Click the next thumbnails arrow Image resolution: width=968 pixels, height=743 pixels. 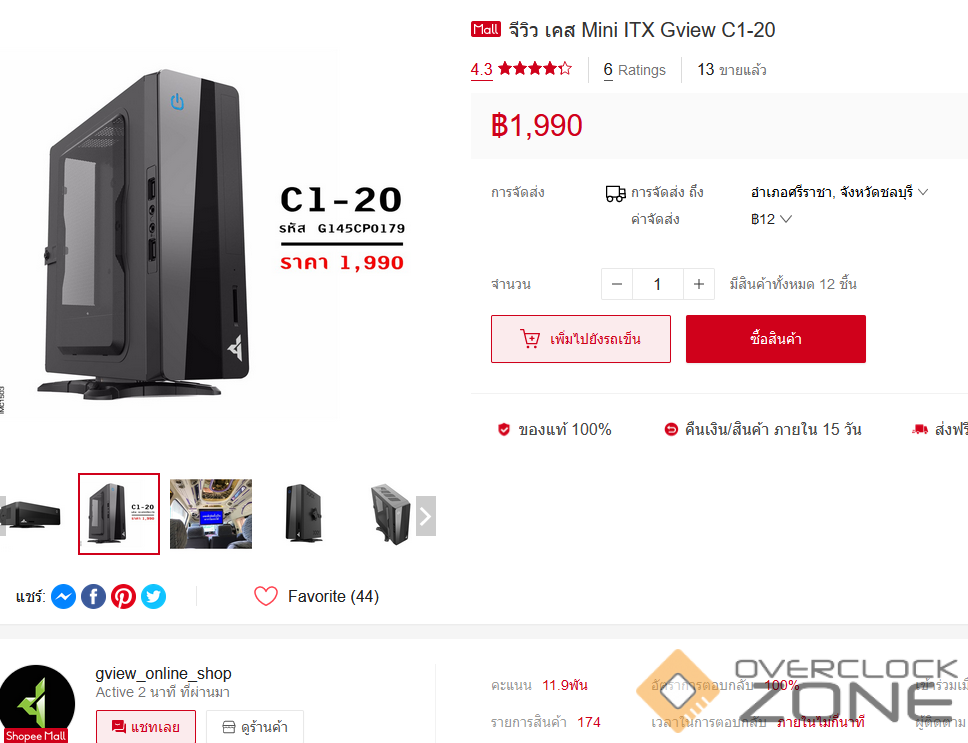426,516
